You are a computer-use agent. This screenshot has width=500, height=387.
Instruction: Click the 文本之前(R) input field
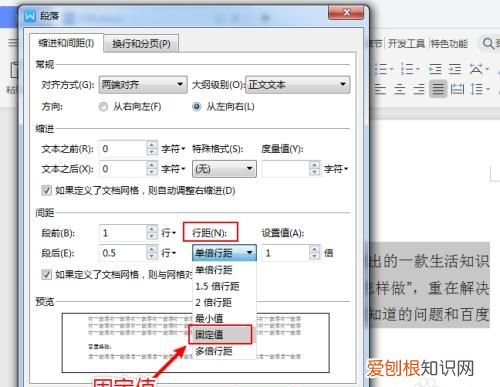[x=123, y=149]
